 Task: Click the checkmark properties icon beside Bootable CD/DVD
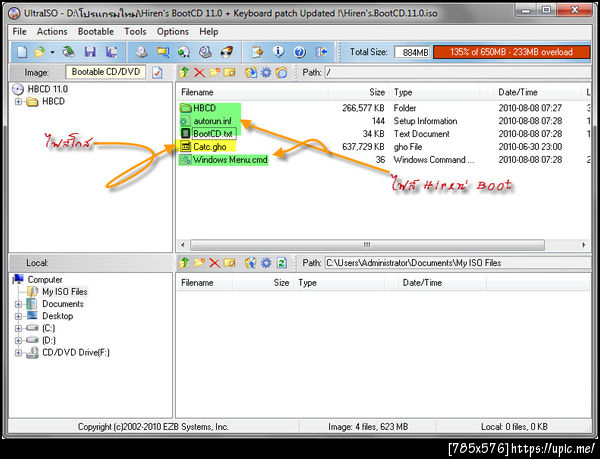[157, 72]
